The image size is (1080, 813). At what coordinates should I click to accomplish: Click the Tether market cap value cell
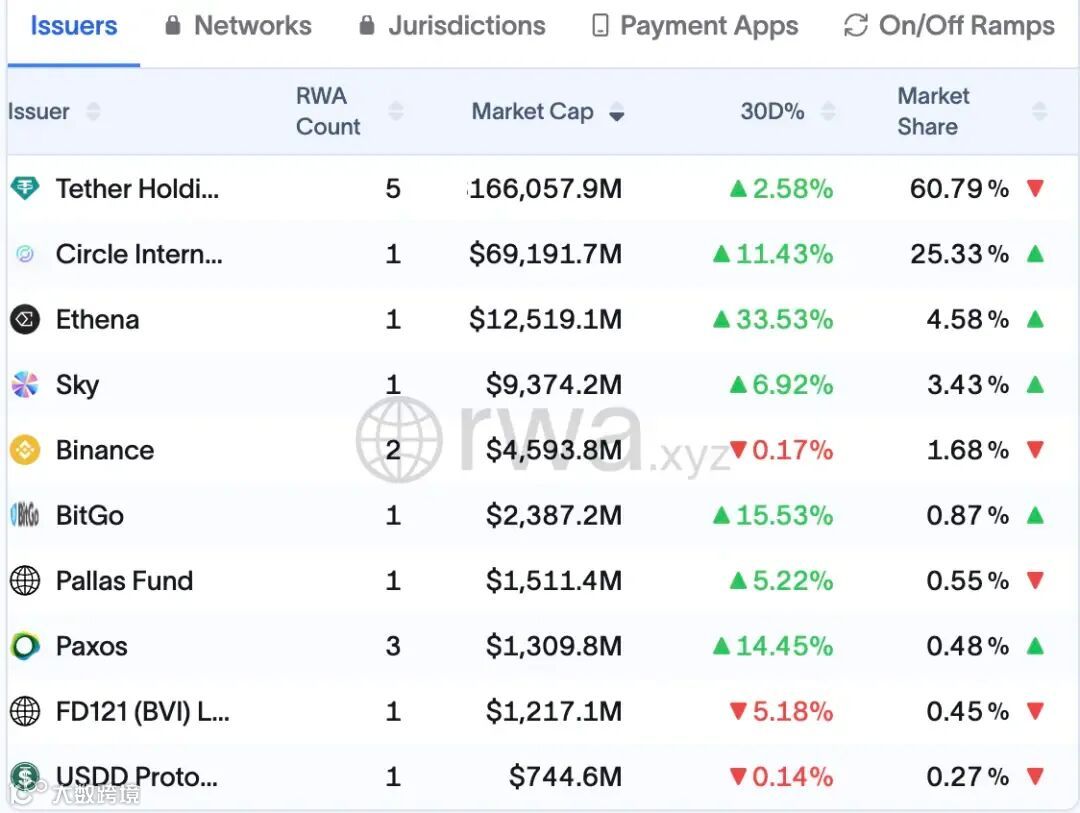pos(546,188)
